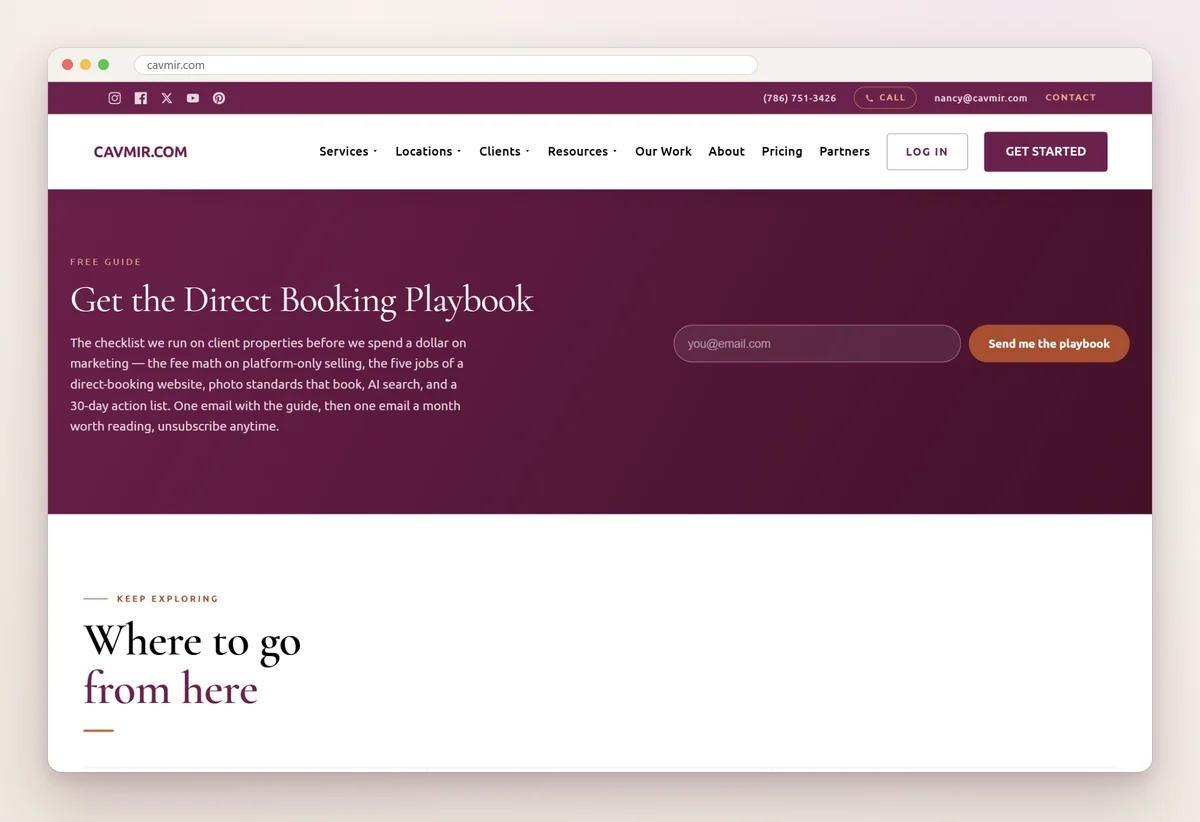Viewport: 1200px width, 822px height.
Task: Open the X (Twitter) icon
Action: [167, 98]
